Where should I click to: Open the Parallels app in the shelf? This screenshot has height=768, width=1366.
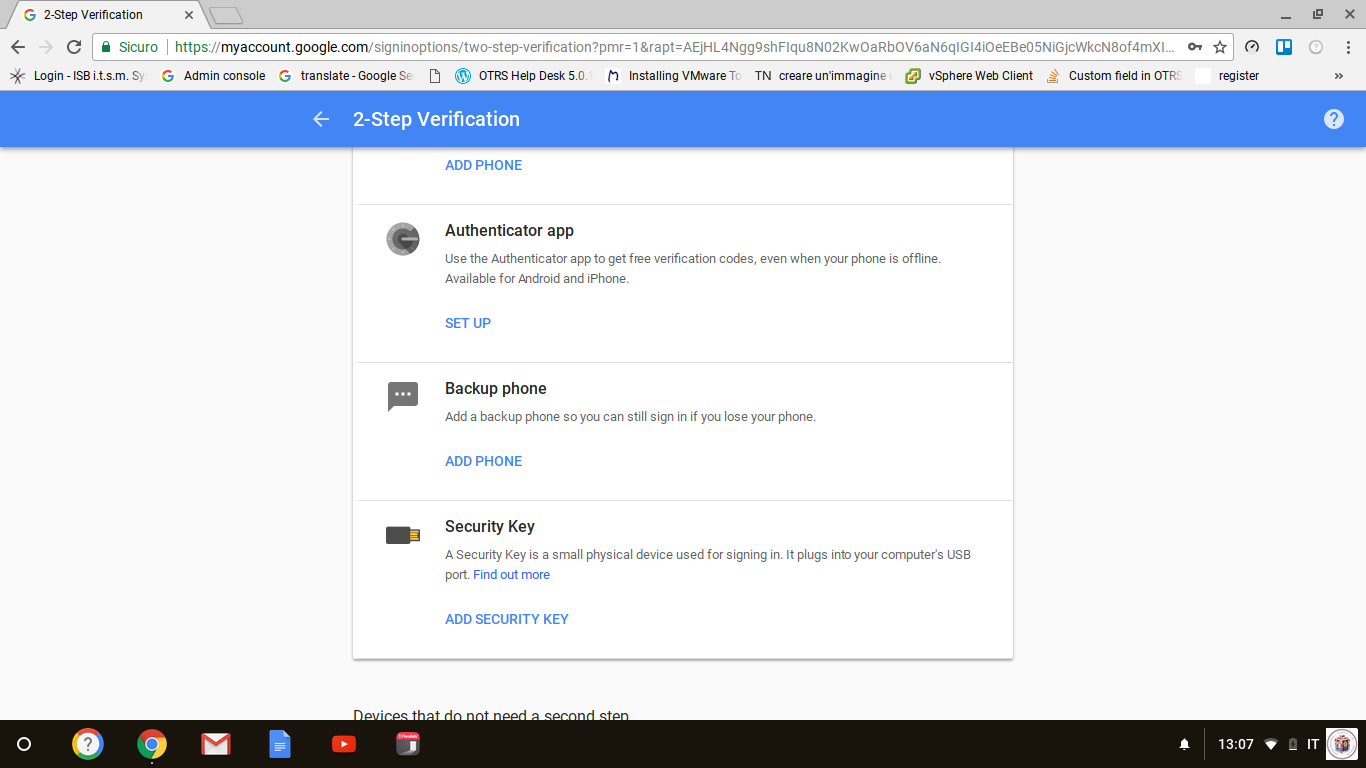click(x=408, y=744)
